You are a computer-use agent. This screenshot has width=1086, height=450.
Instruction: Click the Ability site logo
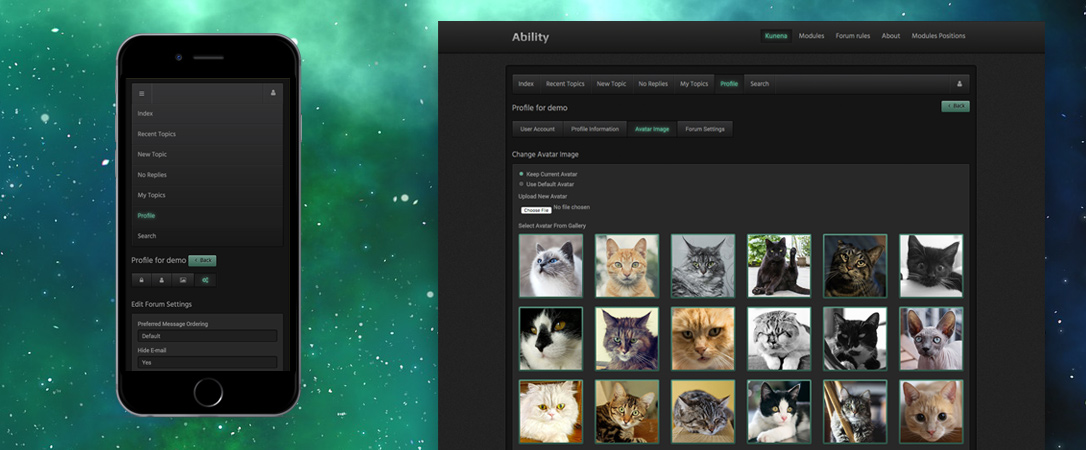530,37
